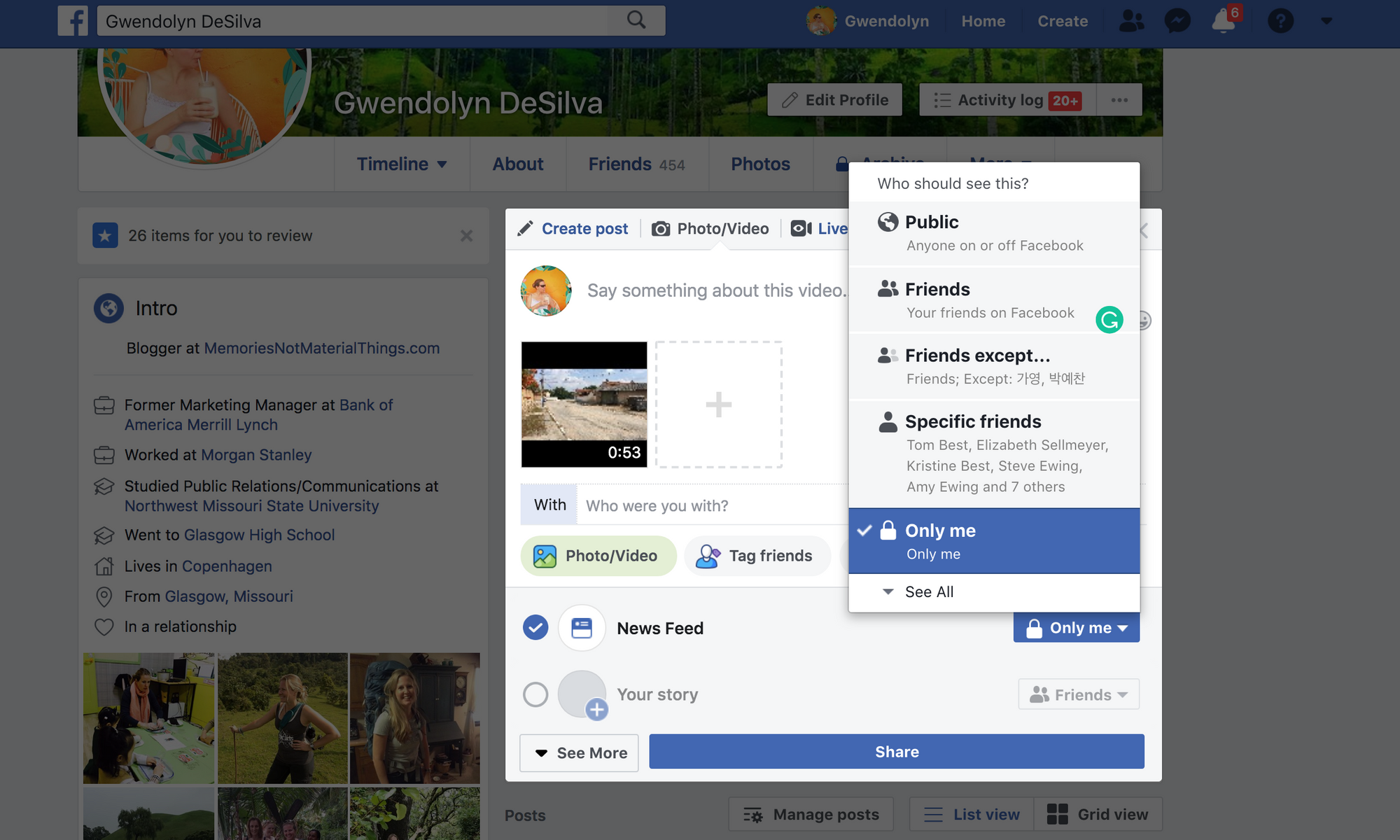
Task: Click the Facebook home logo
Action: click(x=72, y=20)
